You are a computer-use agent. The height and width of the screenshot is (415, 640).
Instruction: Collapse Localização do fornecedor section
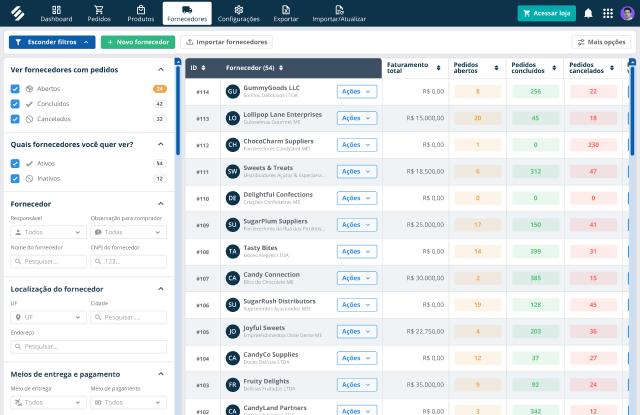click(161, 289)
